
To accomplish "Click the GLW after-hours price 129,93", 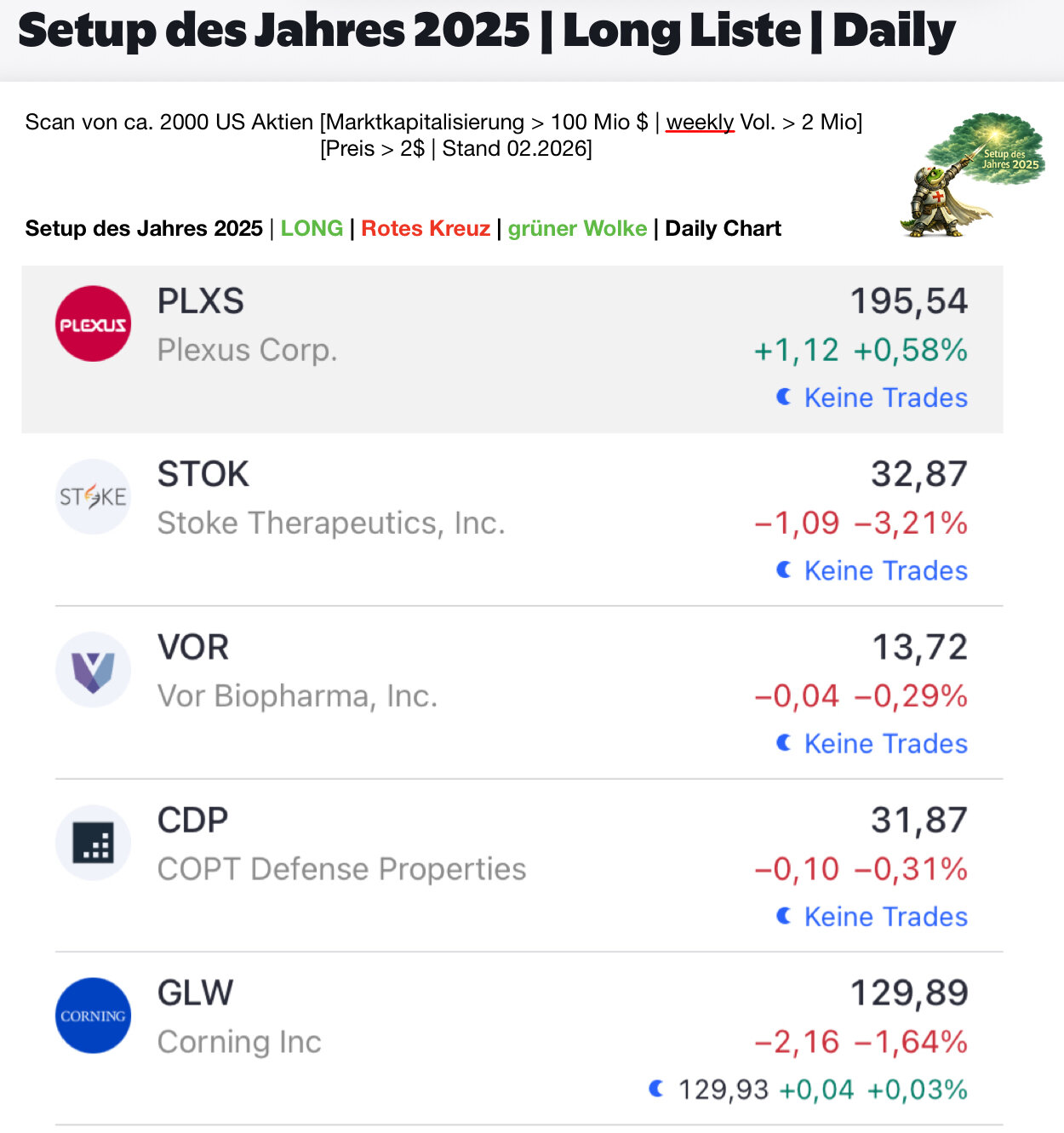I will 723,1090.
